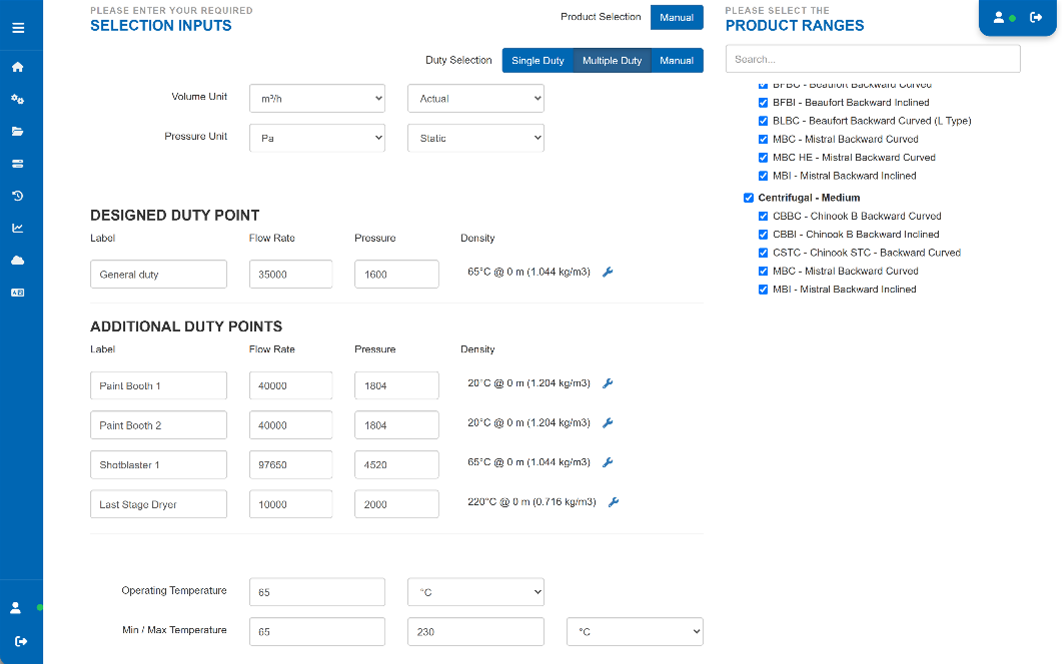This screenshot has width=1062, height=664.
Task: Click Paint Booth 2 flow rate field
Action: (291, 426)
